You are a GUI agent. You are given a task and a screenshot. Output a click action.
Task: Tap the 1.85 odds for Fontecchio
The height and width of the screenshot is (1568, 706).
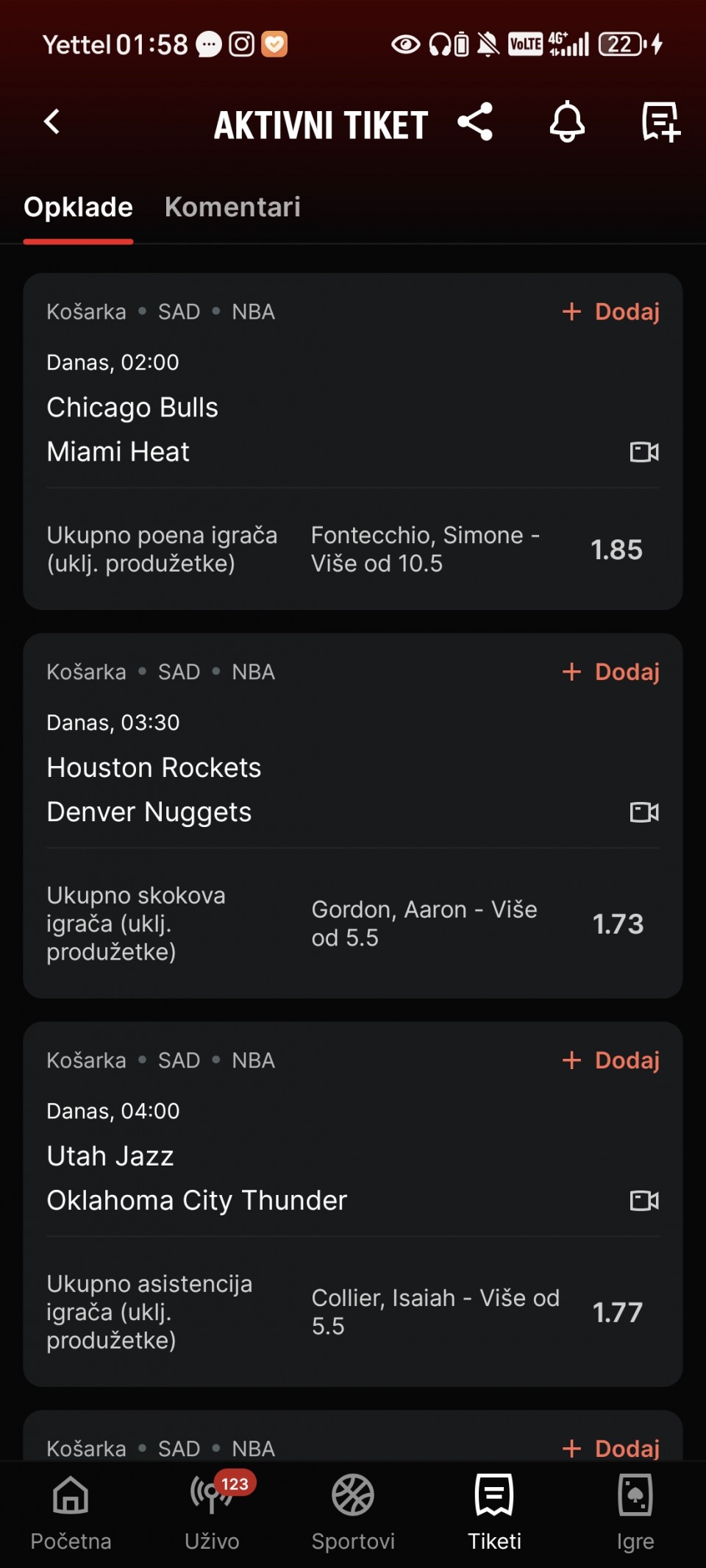(616, 550)
